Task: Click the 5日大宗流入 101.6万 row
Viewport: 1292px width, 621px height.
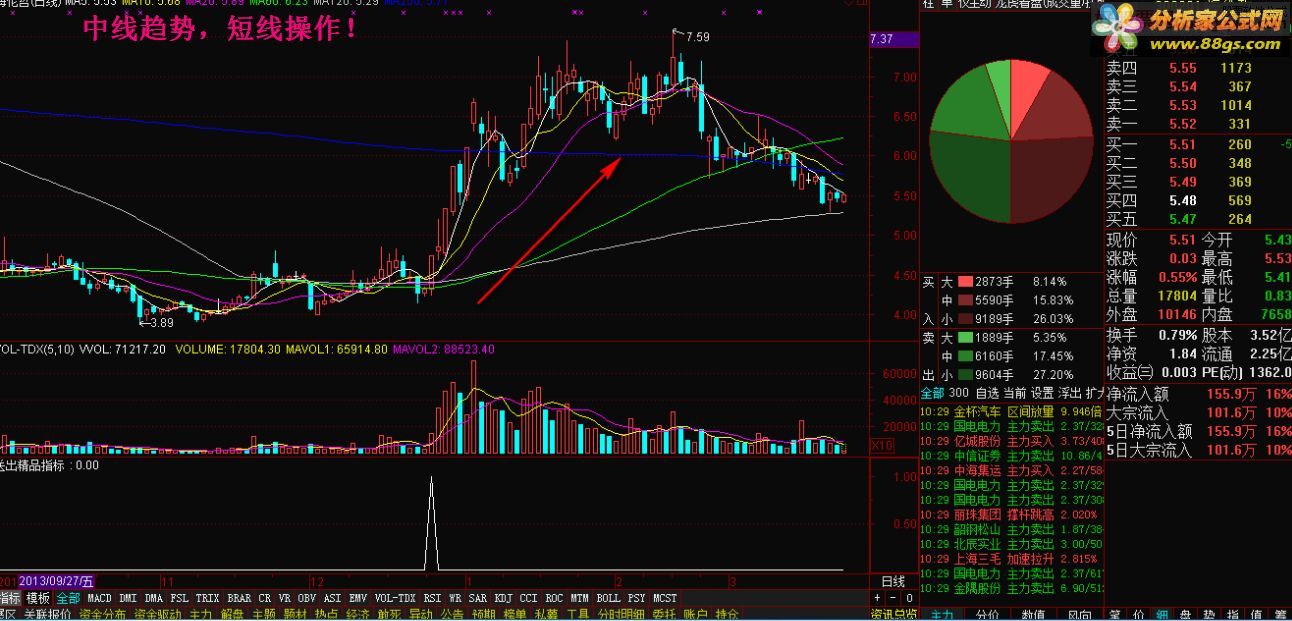Action: pos(1198,450)
